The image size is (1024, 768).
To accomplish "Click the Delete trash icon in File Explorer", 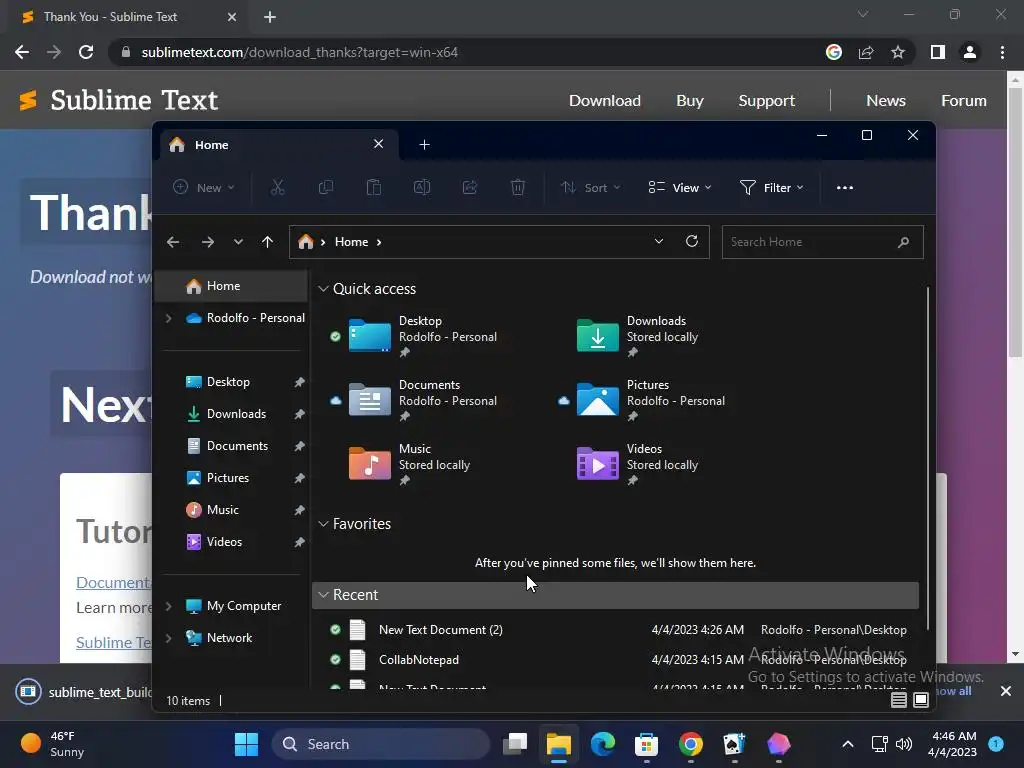I will pyautogui.click(x=518, y=187).
